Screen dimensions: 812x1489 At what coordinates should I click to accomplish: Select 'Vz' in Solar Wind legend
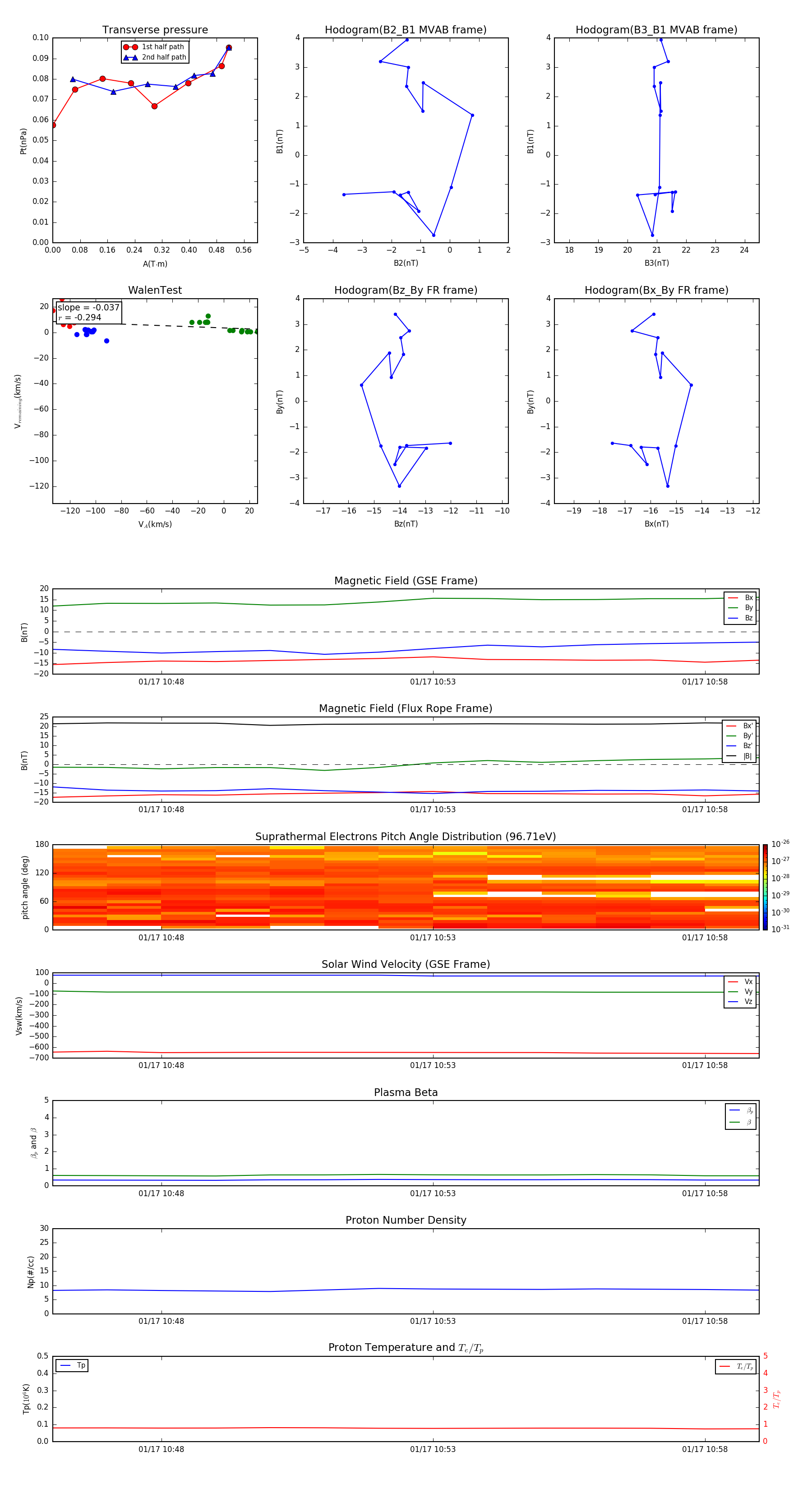(x=740, y=1002)
